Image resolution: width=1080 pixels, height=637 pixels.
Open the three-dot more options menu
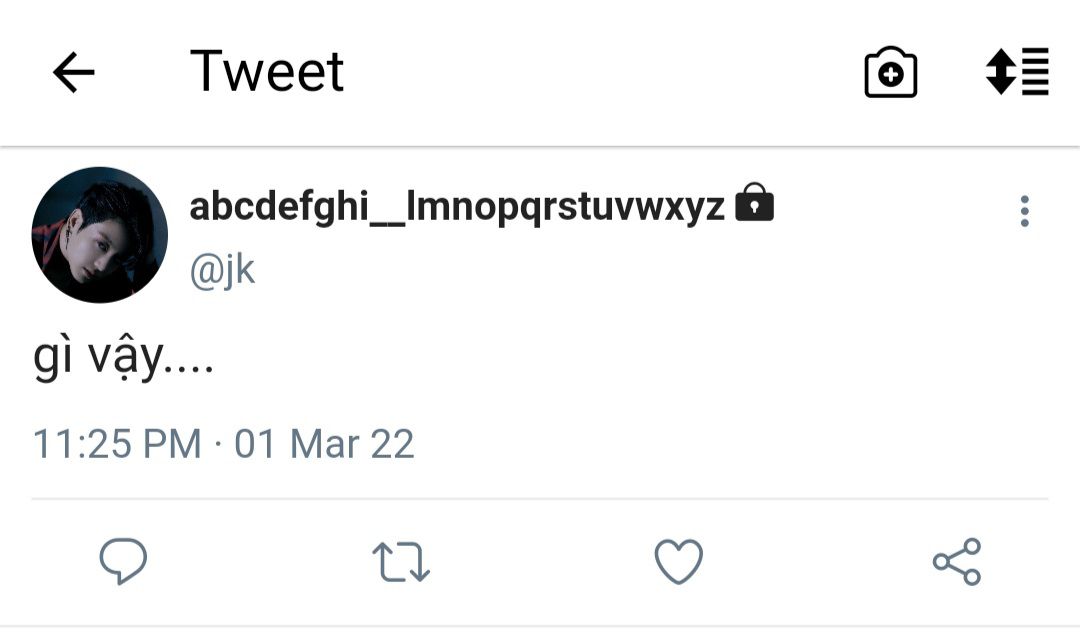(x=1024, y=211)
